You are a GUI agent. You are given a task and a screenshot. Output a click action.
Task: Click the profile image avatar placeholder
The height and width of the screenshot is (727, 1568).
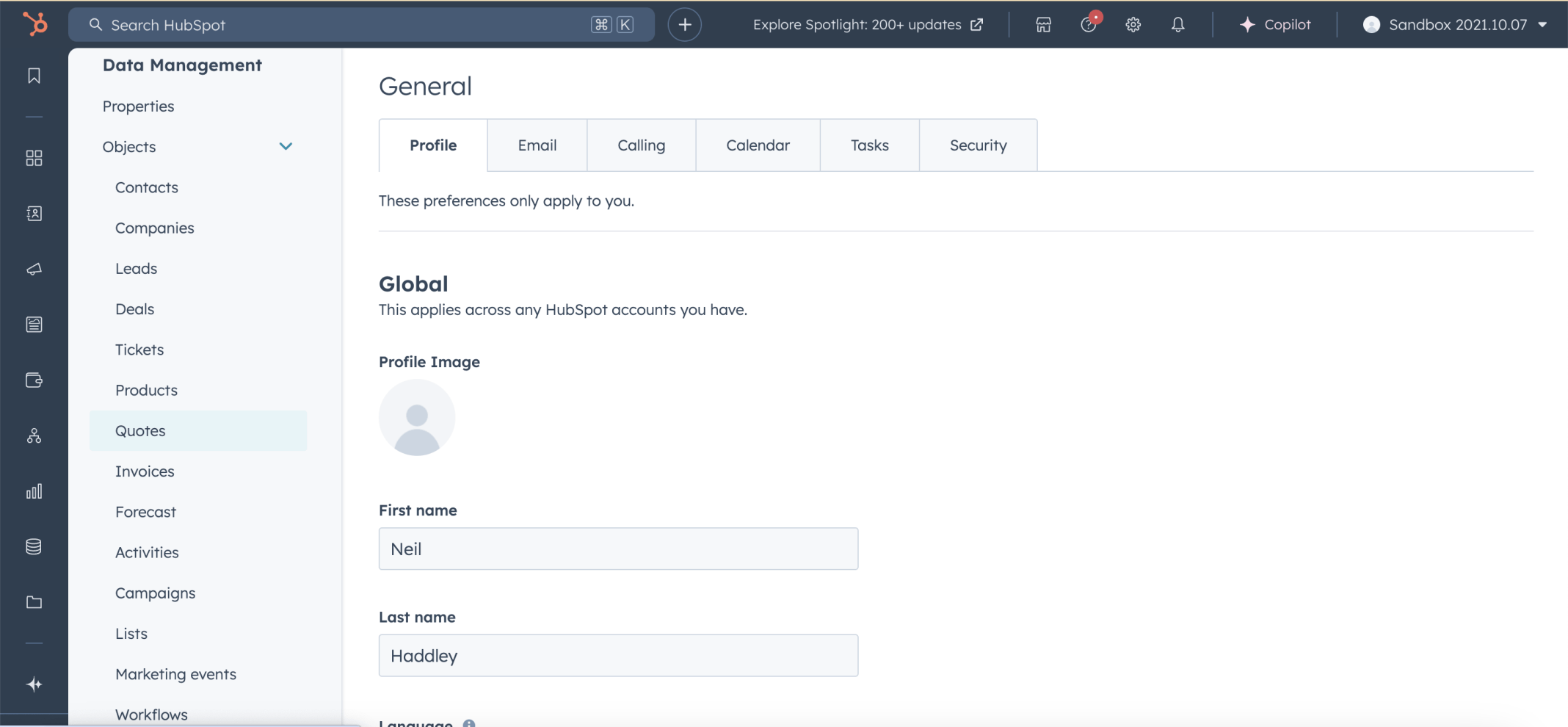[417, 417]
